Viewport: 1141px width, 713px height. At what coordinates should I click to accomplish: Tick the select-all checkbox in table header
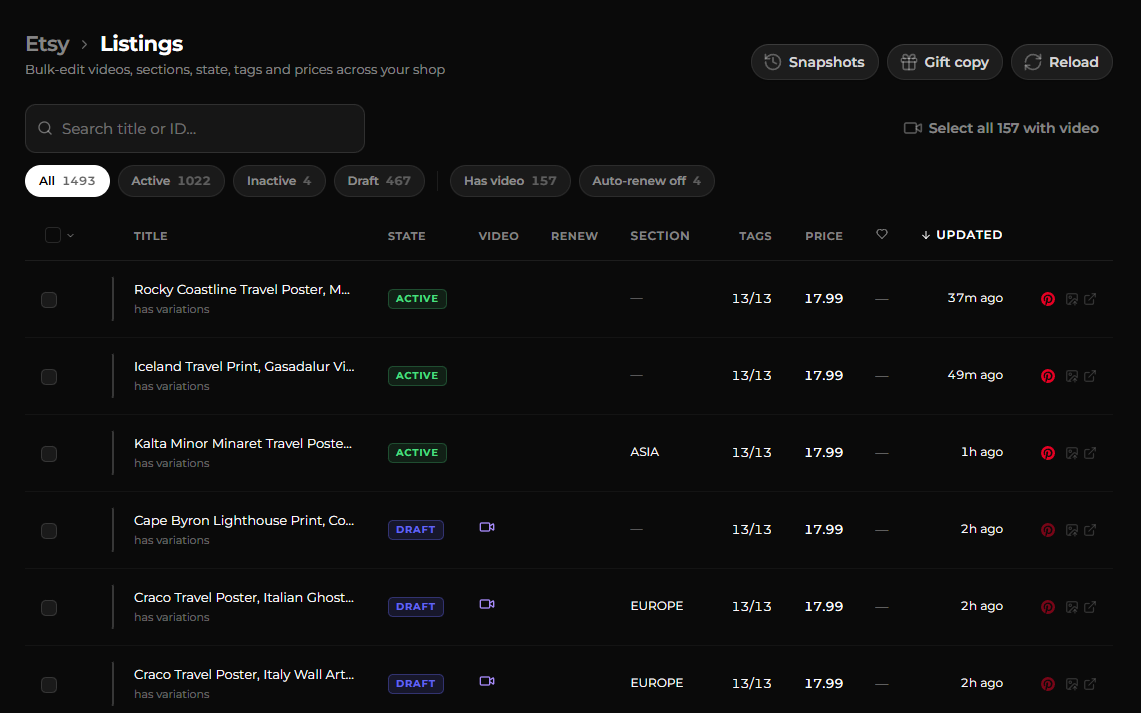click(52, 235)
